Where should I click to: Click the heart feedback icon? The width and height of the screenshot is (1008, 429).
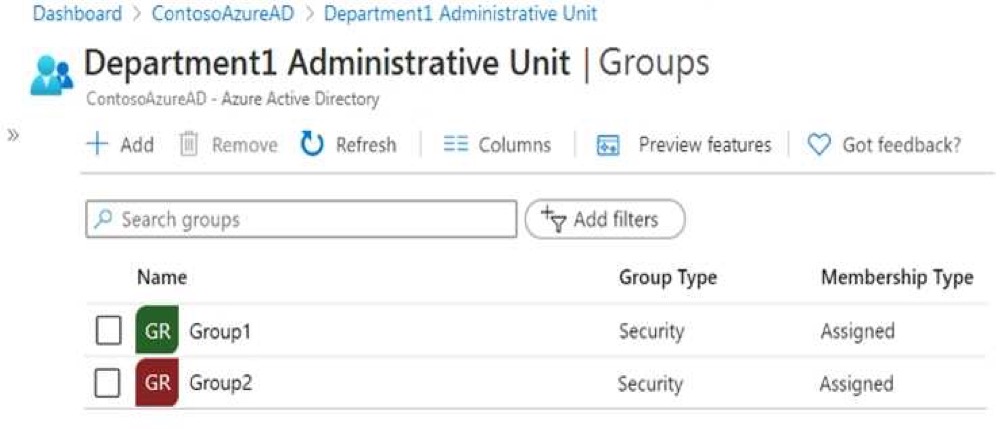(x=819, y=145)
